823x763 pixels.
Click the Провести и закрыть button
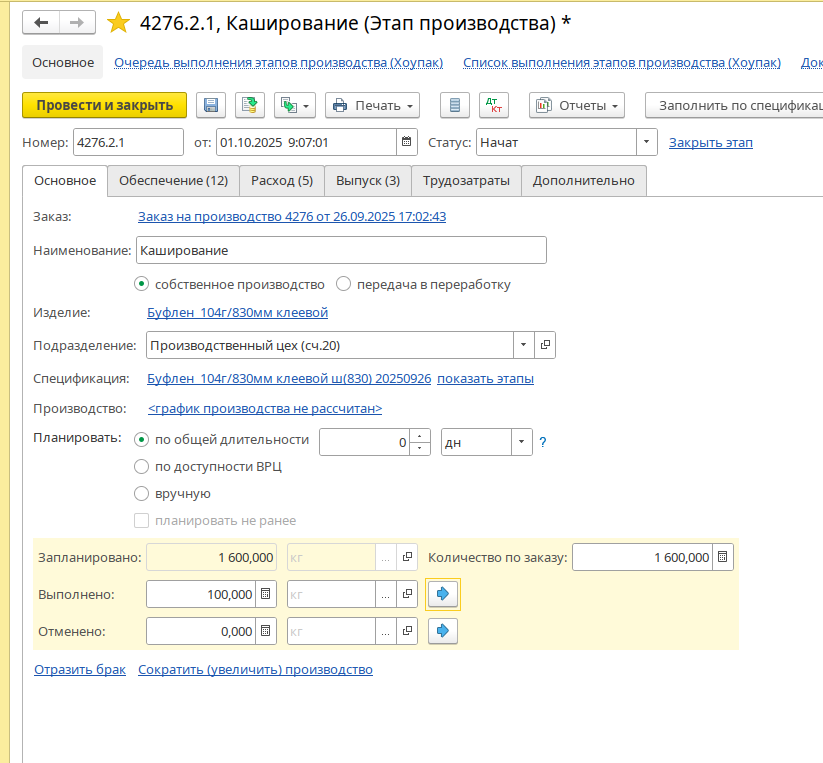click(104, 105)
